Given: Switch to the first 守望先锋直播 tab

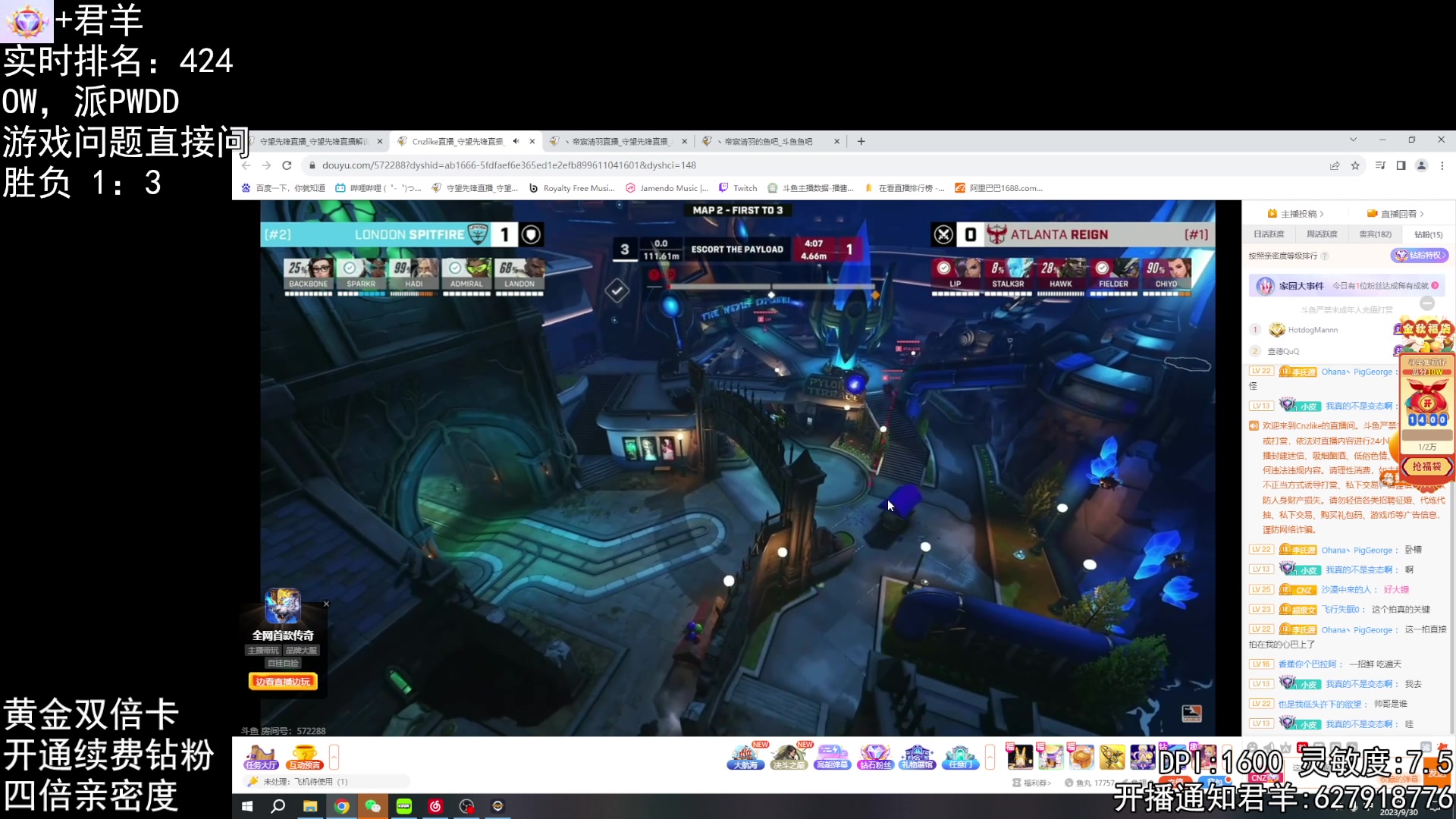Looking at the screenshot, I should [313, 141].
